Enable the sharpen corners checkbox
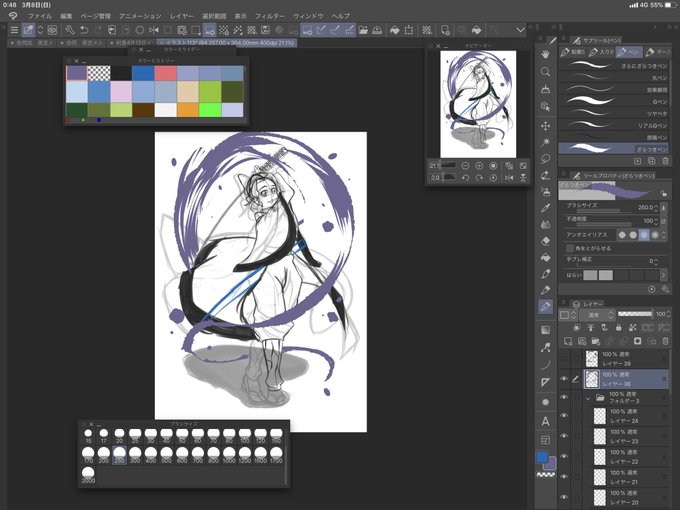The image size is (680, 510). coord(570,248)
